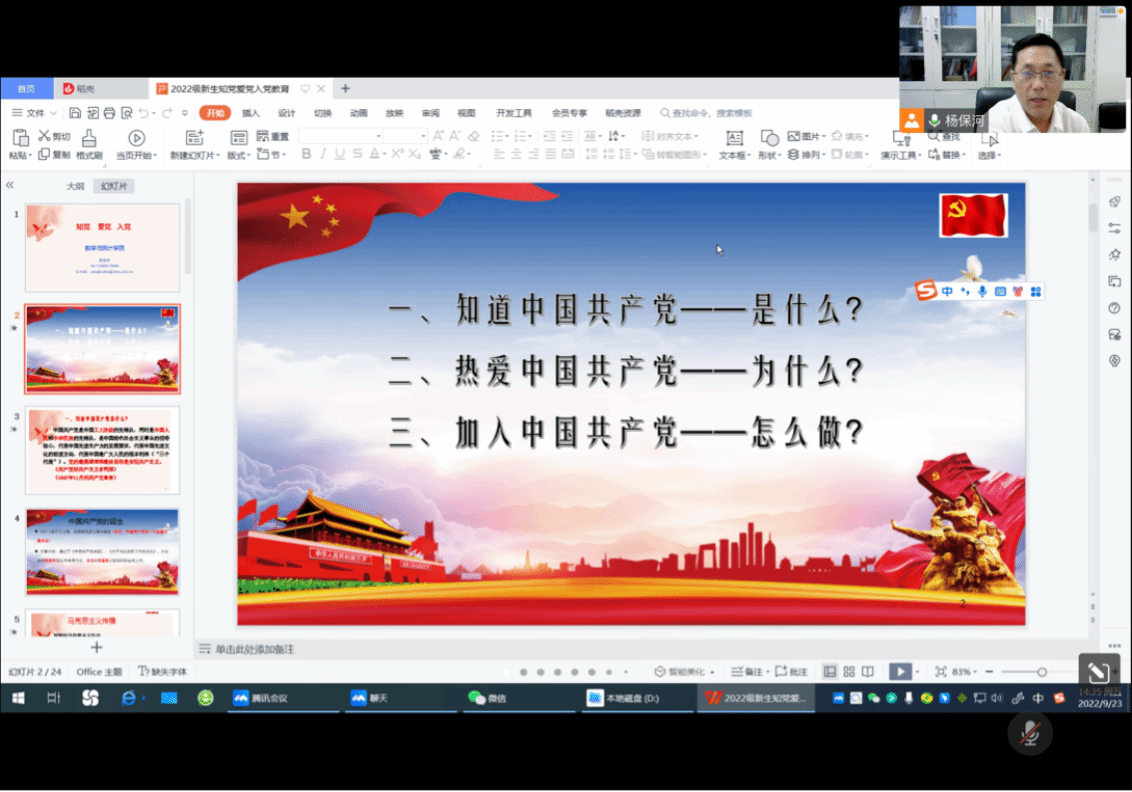Click the zoom slider handle
This screenshot has width=1132, height=792.
point(1042,672)
